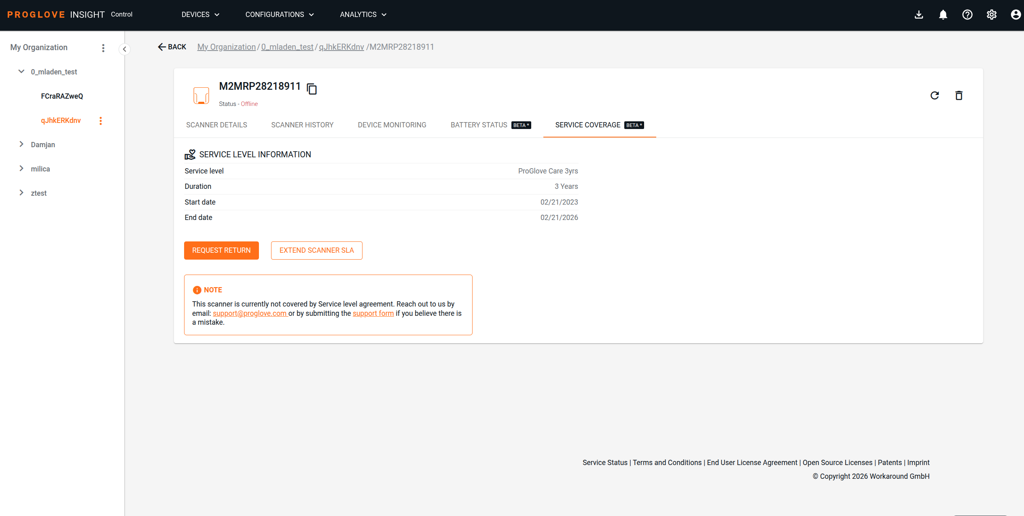Open End User License Agreement link
Viewport: 1024px width, 516px height.
click(x=752, y=462)
